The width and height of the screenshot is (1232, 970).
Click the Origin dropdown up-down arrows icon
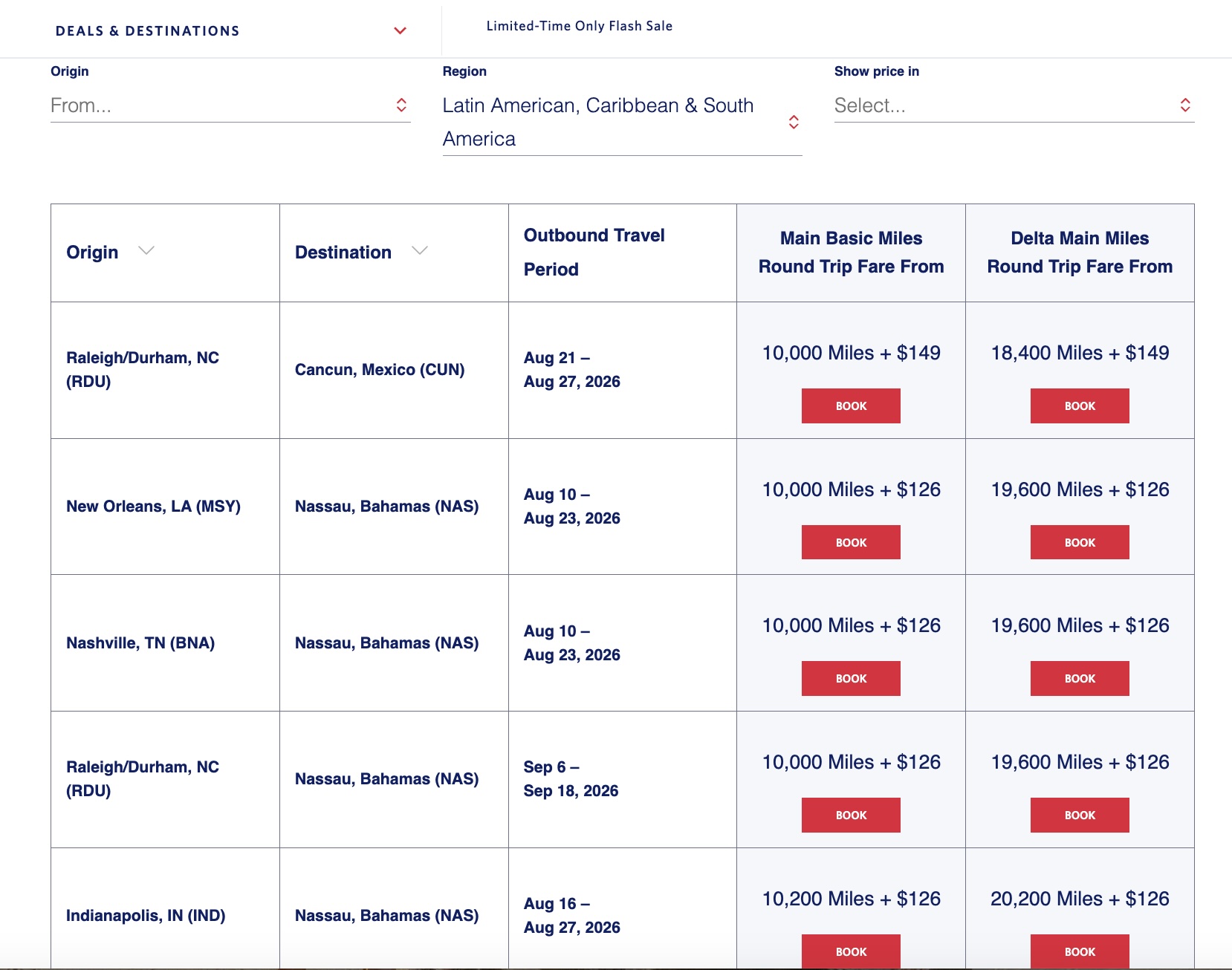401,105
